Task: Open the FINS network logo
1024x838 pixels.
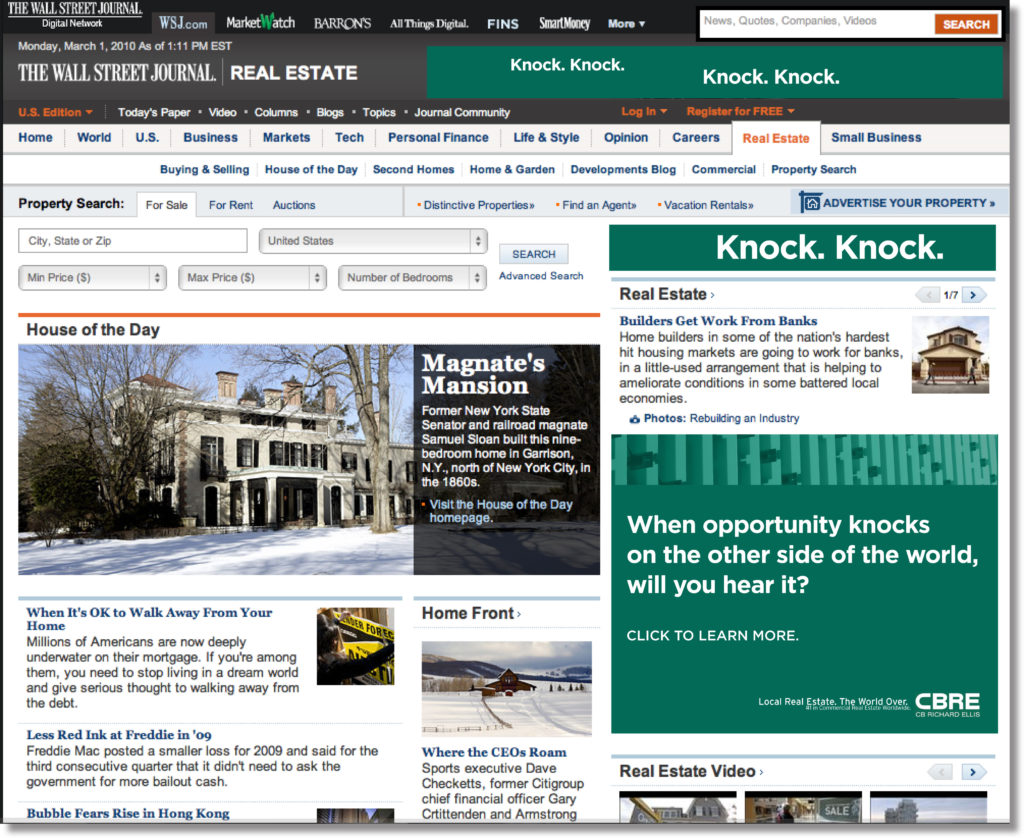Action: 503,24
